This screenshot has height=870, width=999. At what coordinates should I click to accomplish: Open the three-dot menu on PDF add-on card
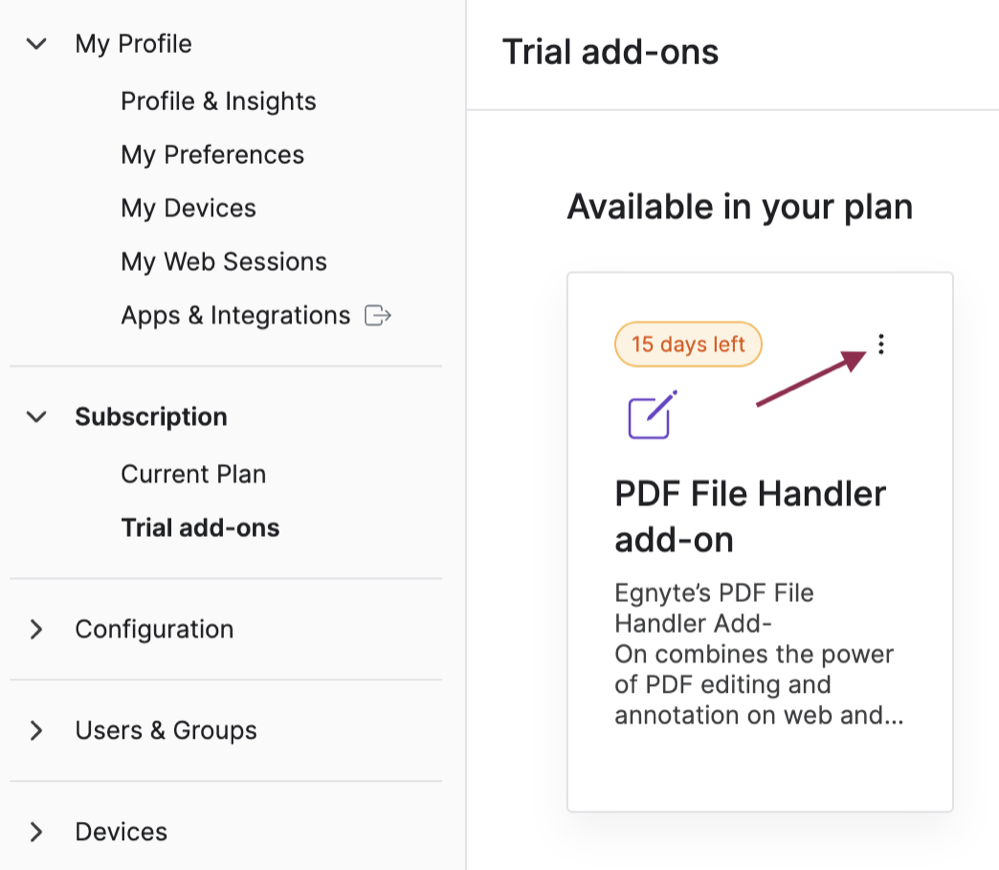click(881, 344)
